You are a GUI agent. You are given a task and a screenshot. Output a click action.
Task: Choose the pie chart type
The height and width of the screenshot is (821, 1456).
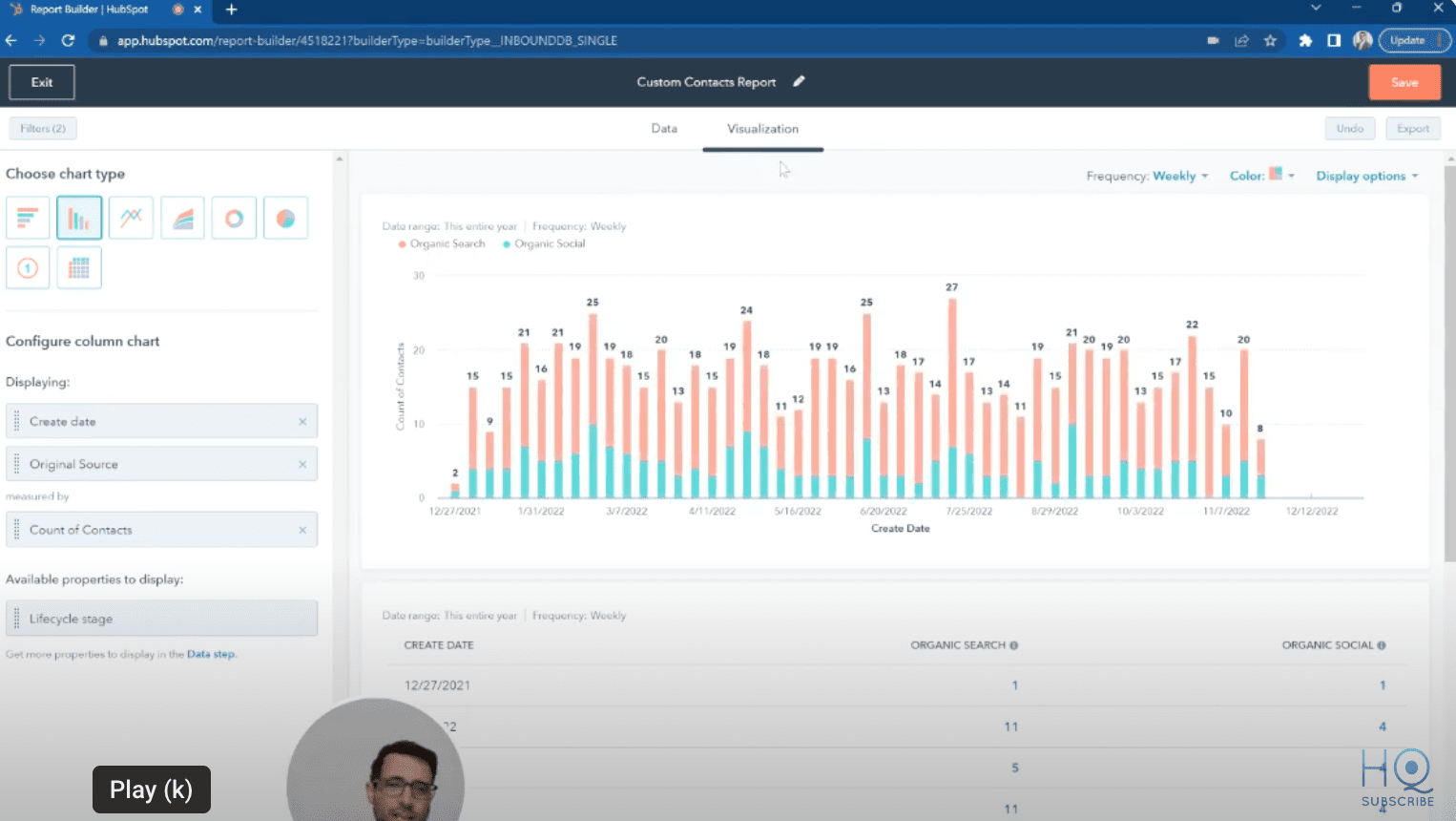pos(285,217)
